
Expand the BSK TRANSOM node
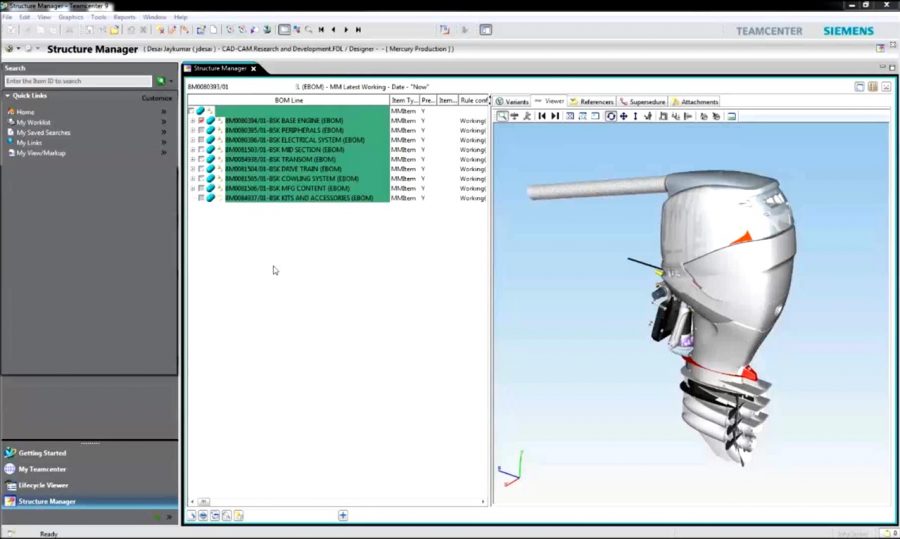[193, 159]
